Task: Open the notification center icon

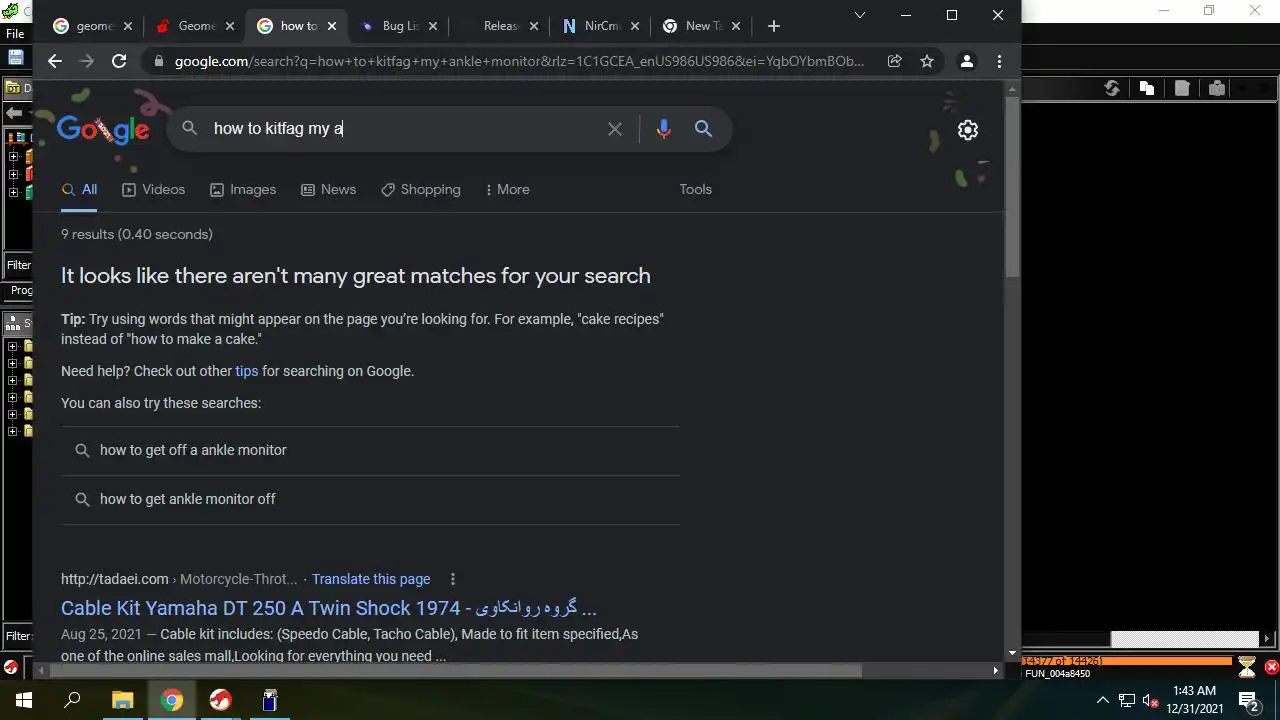Action: [1248, 700]
